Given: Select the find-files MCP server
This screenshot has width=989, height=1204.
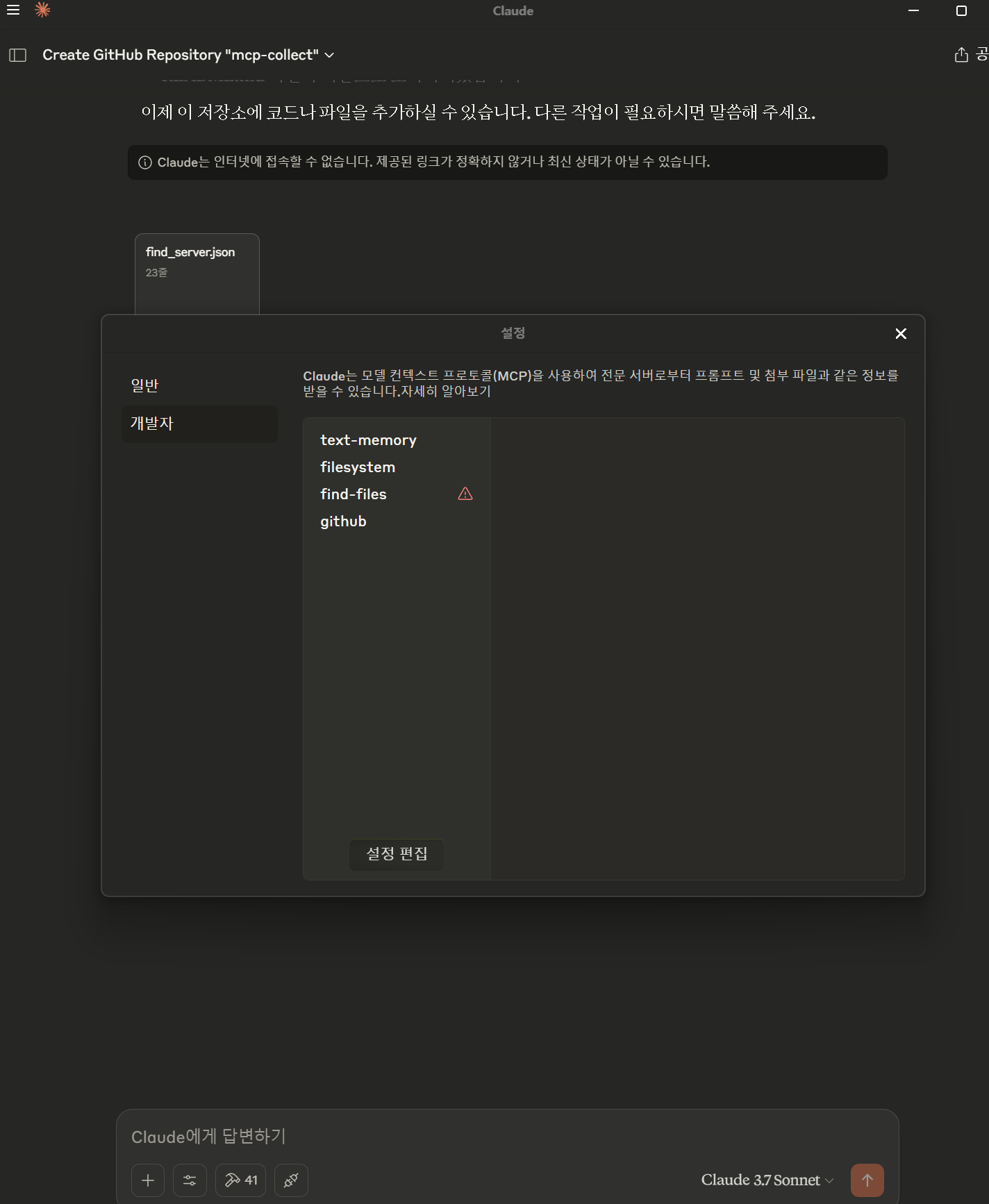Looking at the screenshot, I should pyautogui.click(x=354, y=494).
